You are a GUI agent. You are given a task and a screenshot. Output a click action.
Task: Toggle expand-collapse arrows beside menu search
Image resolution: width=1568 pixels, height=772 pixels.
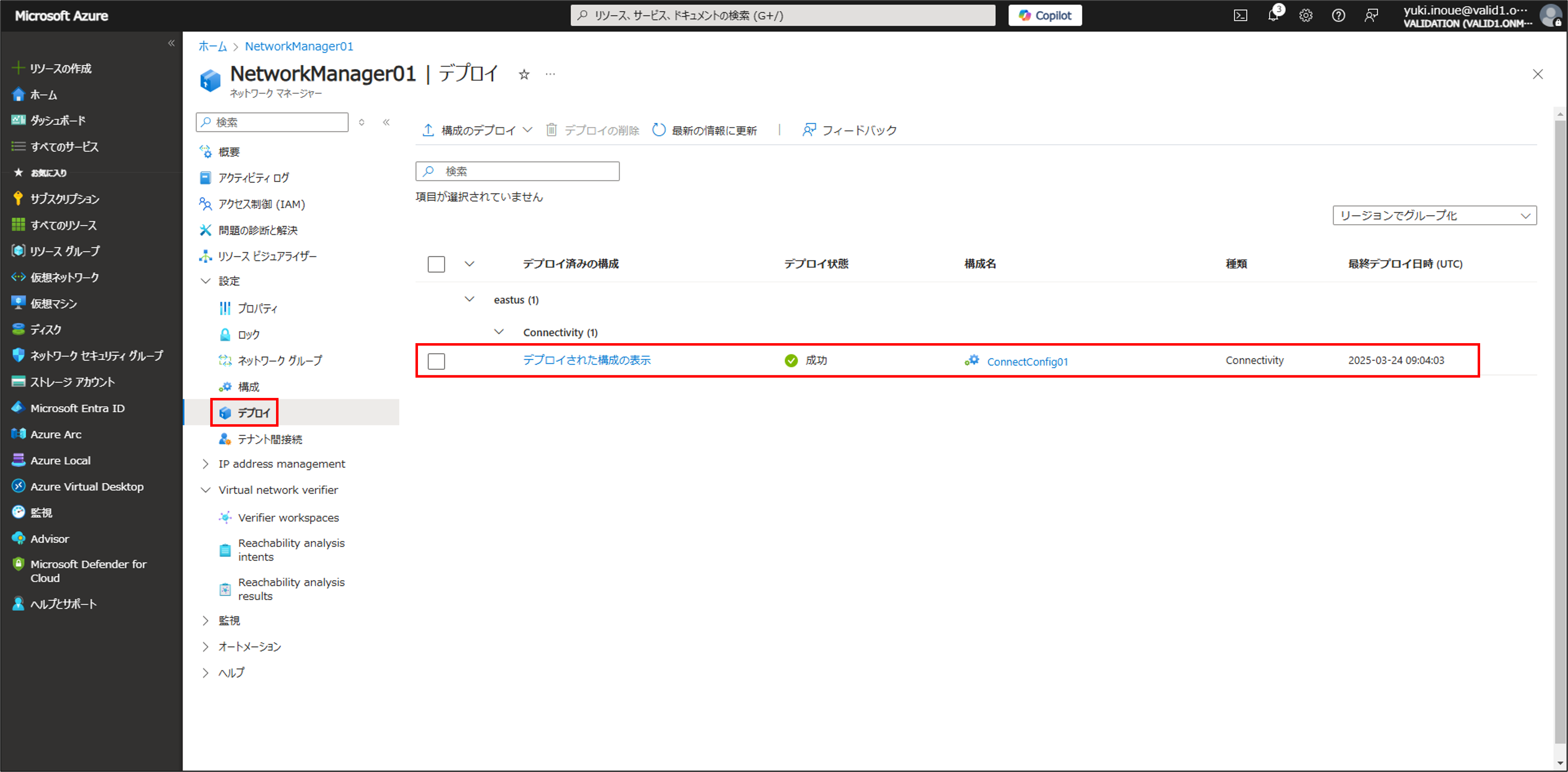(361, 122)
